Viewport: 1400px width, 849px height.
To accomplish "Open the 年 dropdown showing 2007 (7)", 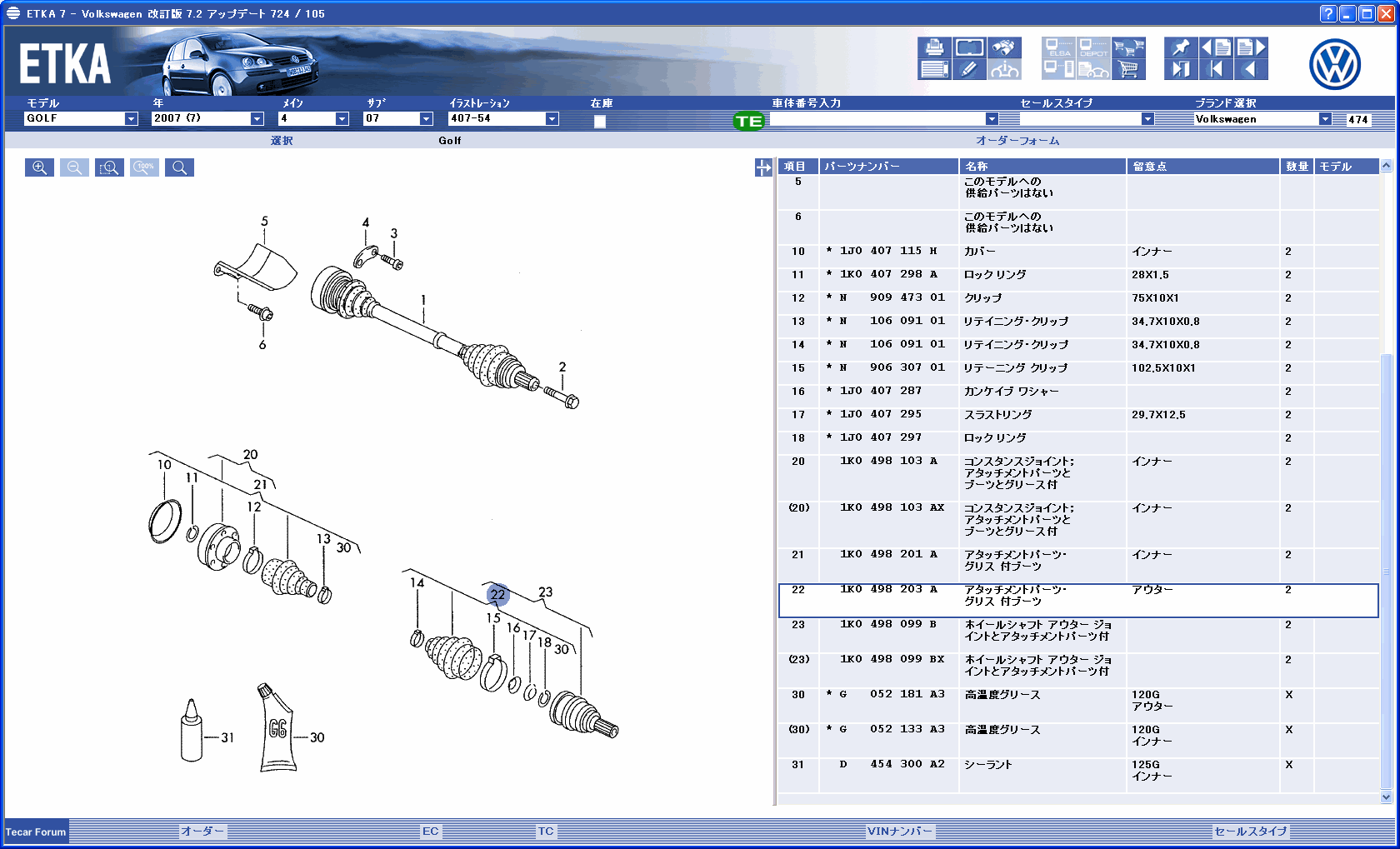I will click(x=257, y=119).
